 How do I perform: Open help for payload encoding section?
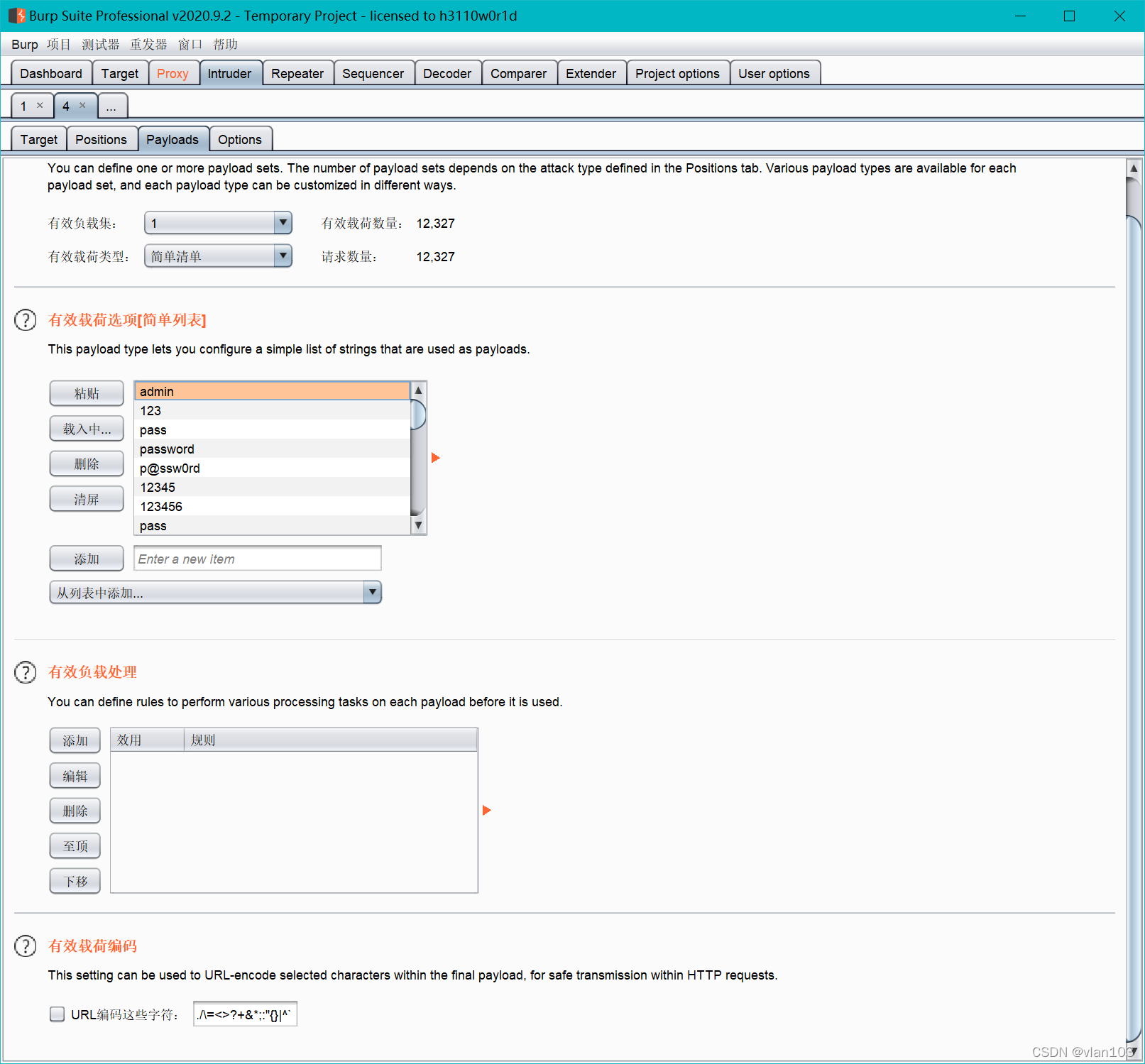point(26,946)
